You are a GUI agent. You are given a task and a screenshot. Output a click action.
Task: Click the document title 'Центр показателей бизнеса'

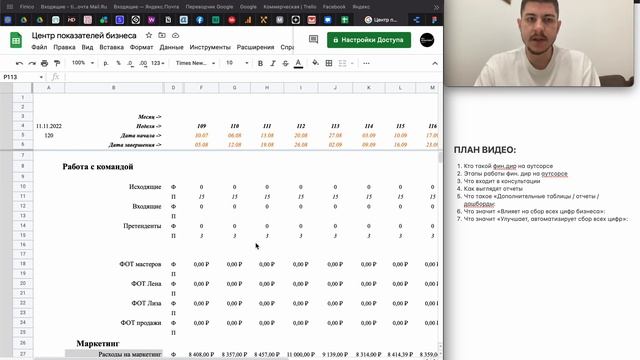[84, 36]
